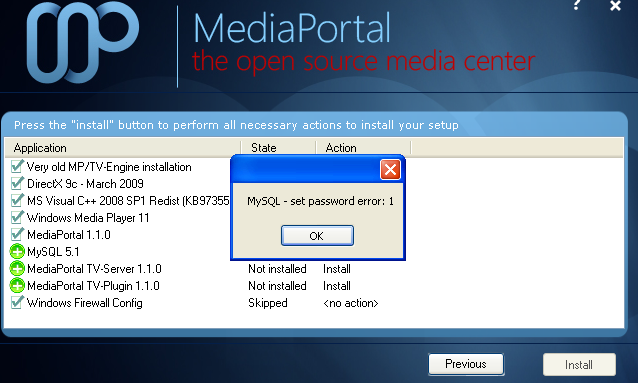Screen dimensions: 638x383
Task: Click 'Install' action of TV-Plugin row
Action: tap(336, 286)
